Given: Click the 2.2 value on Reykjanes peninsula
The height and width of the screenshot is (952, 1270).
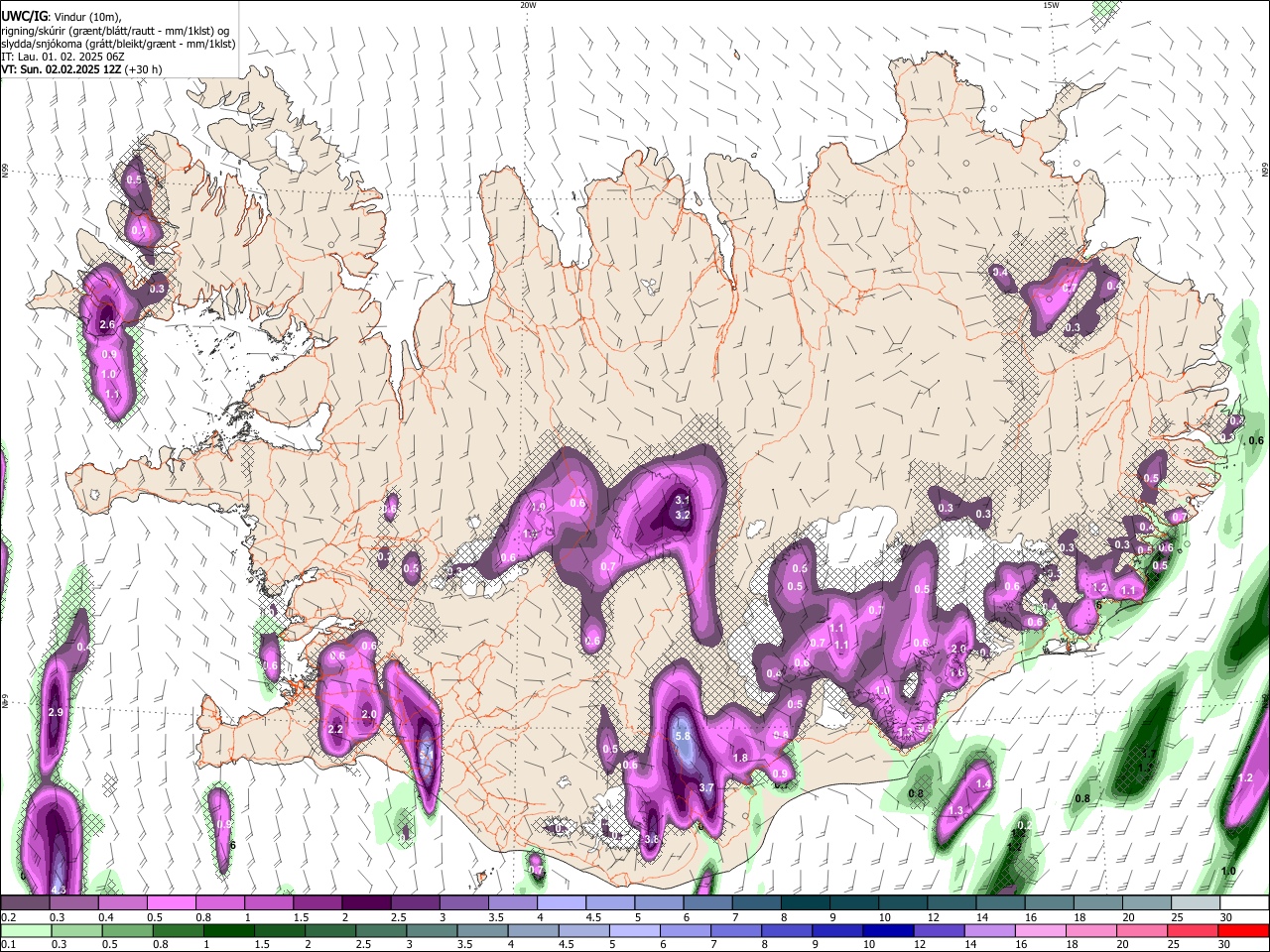Looking at the screenshot, I should tap(334, 729).
